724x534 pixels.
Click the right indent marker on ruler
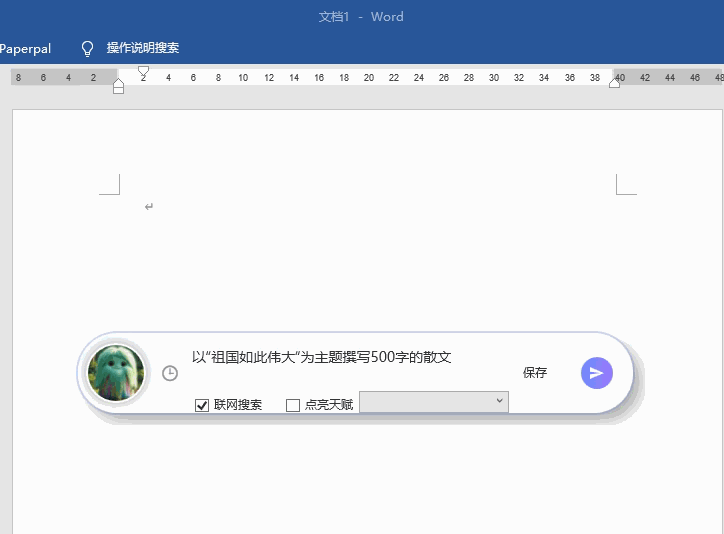(x=614, y=83)
